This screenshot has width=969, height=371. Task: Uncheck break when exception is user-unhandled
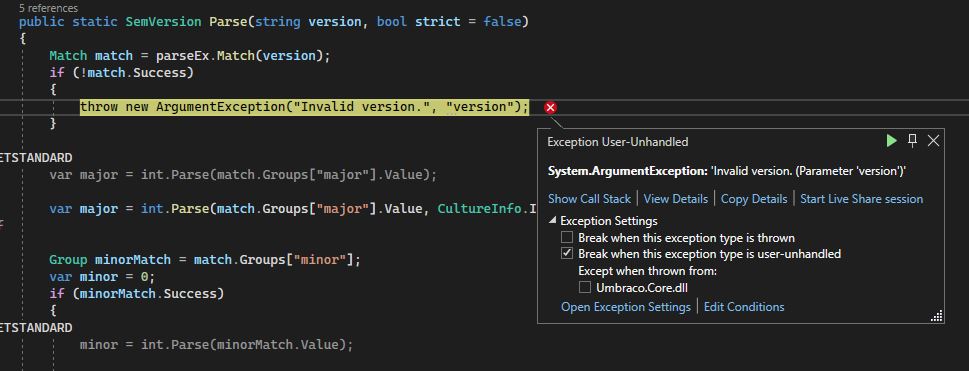click(x=567, y=254)
